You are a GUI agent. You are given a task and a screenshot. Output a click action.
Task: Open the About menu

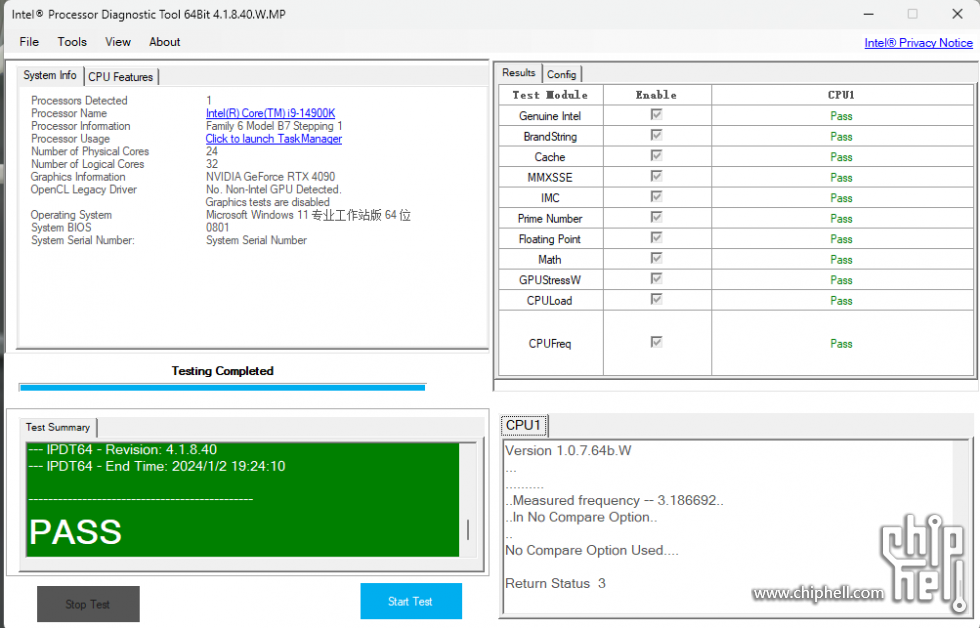pos(164,42)
